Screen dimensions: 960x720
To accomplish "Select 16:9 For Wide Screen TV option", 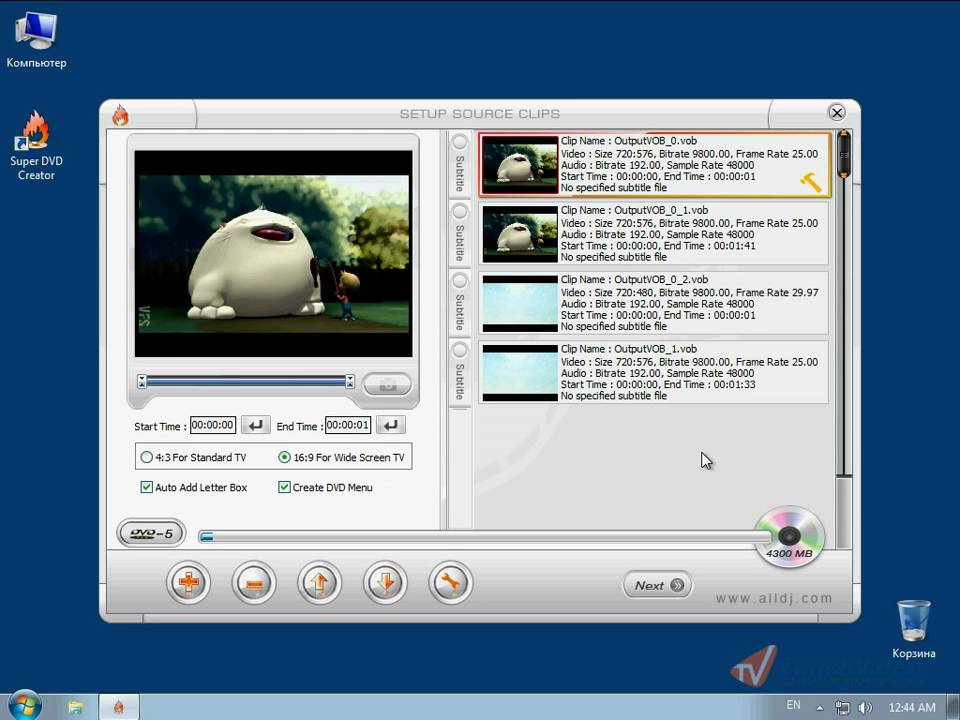I will [x=342, y=457].
